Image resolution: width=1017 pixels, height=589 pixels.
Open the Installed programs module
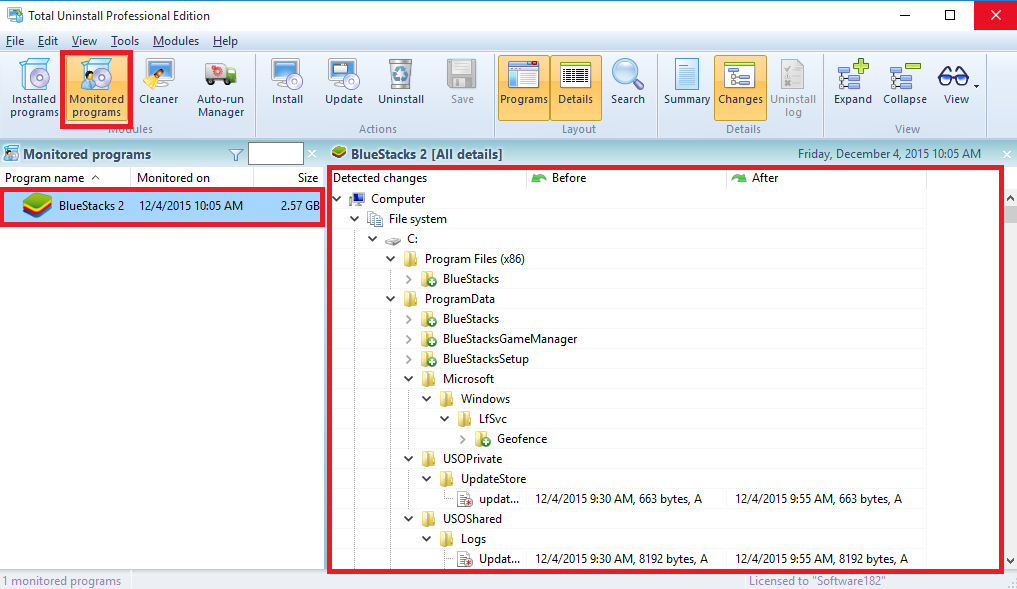pos(34,88)
